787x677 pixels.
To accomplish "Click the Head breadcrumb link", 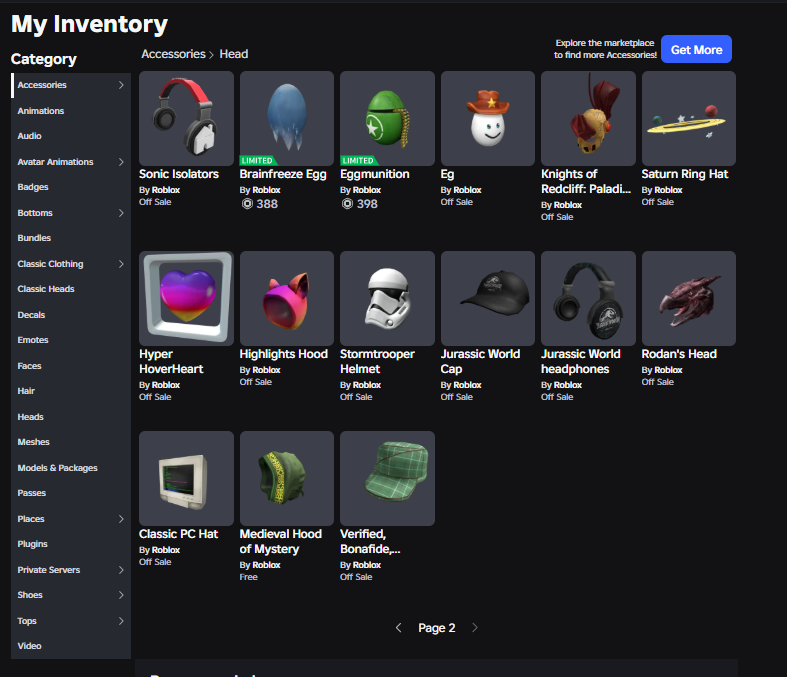I will tap(233, 54).
